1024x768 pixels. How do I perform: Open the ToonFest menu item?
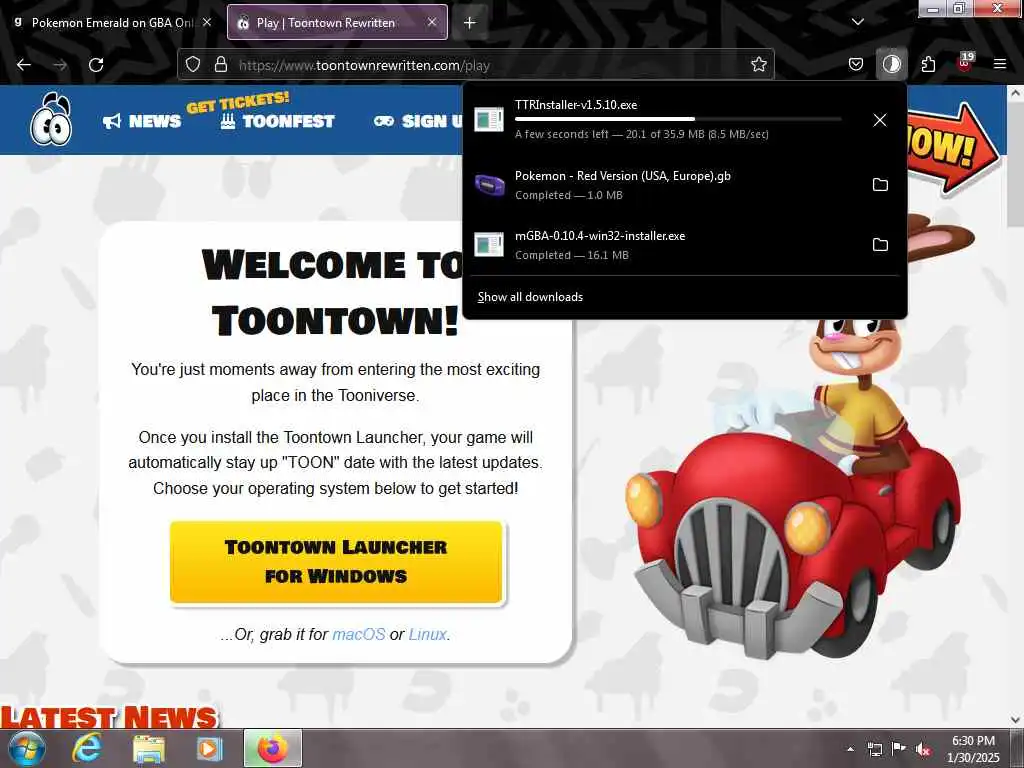click(x=278, y=121)
